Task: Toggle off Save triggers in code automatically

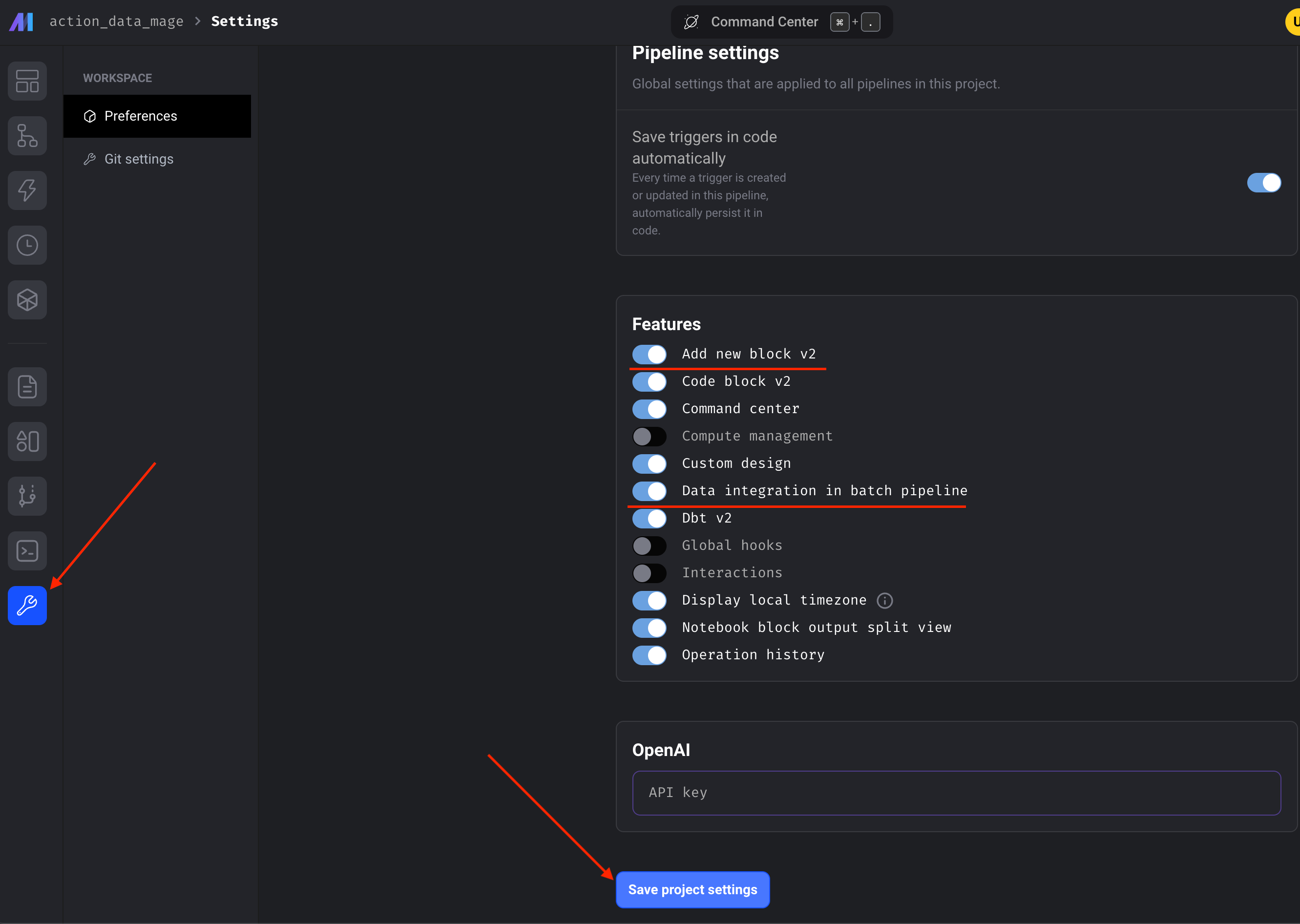Action: pos(1263,183)
